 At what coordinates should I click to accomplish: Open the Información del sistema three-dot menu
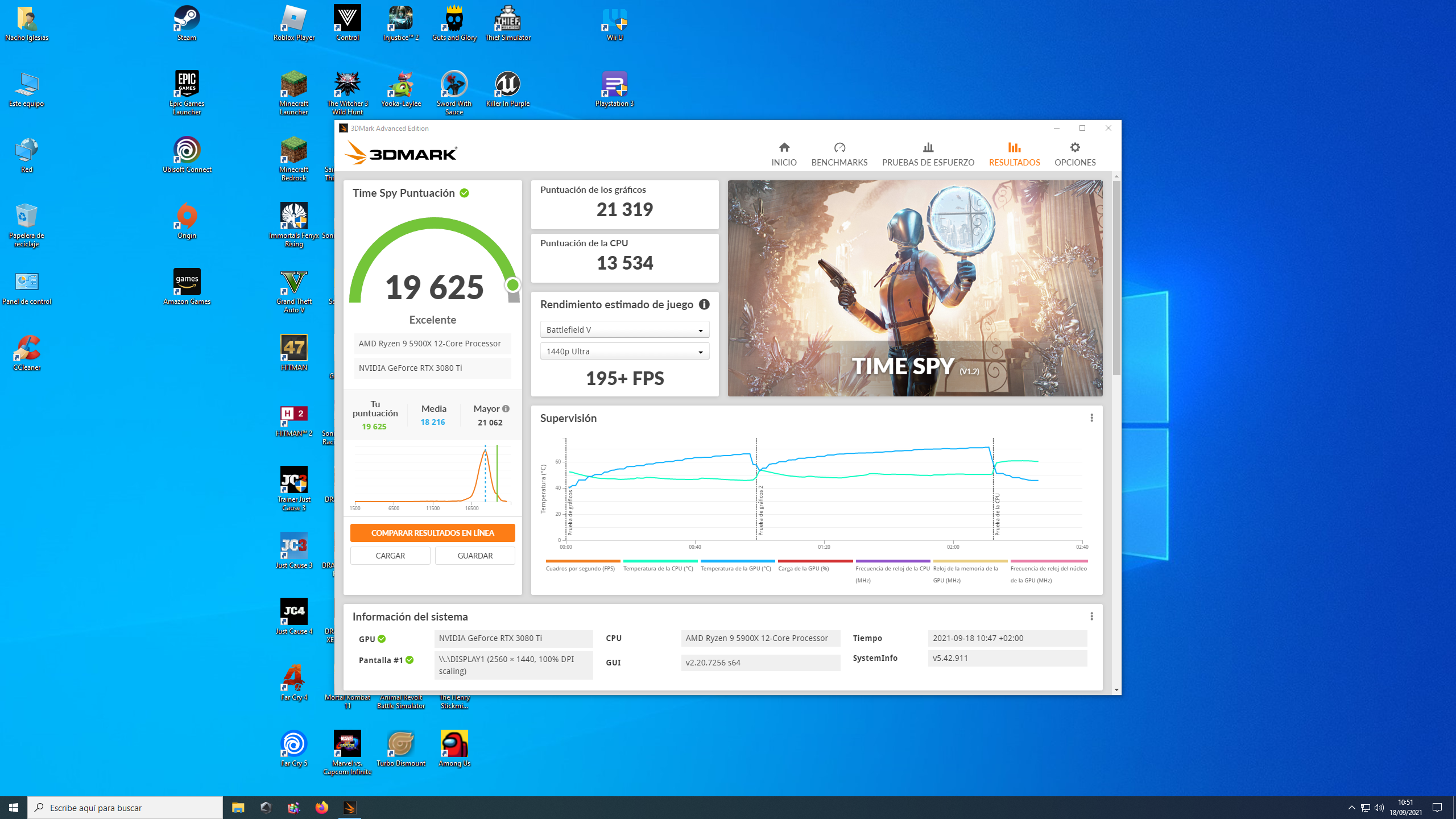tap(1091, 617)
